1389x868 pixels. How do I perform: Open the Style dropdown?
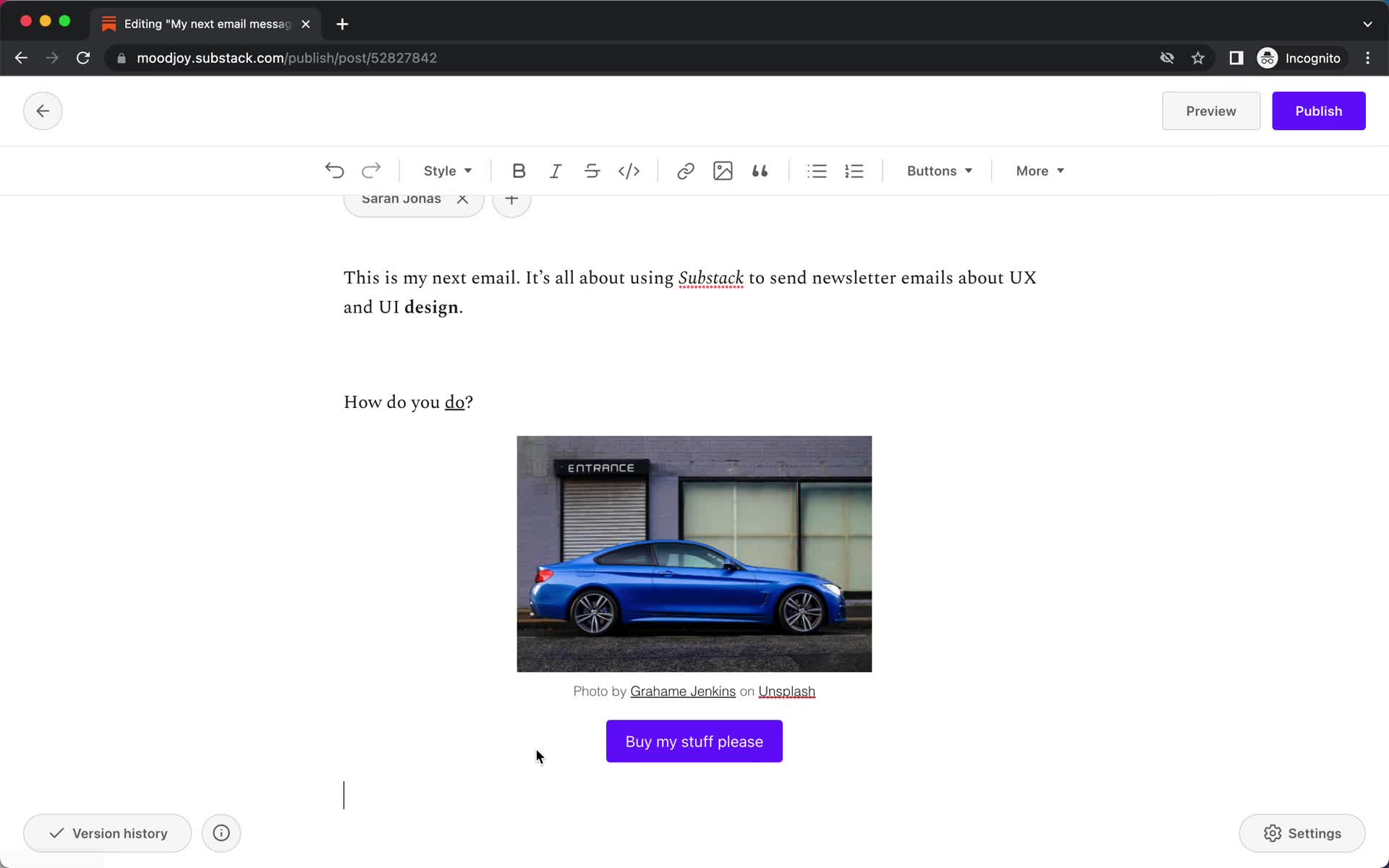pos(448,171)
